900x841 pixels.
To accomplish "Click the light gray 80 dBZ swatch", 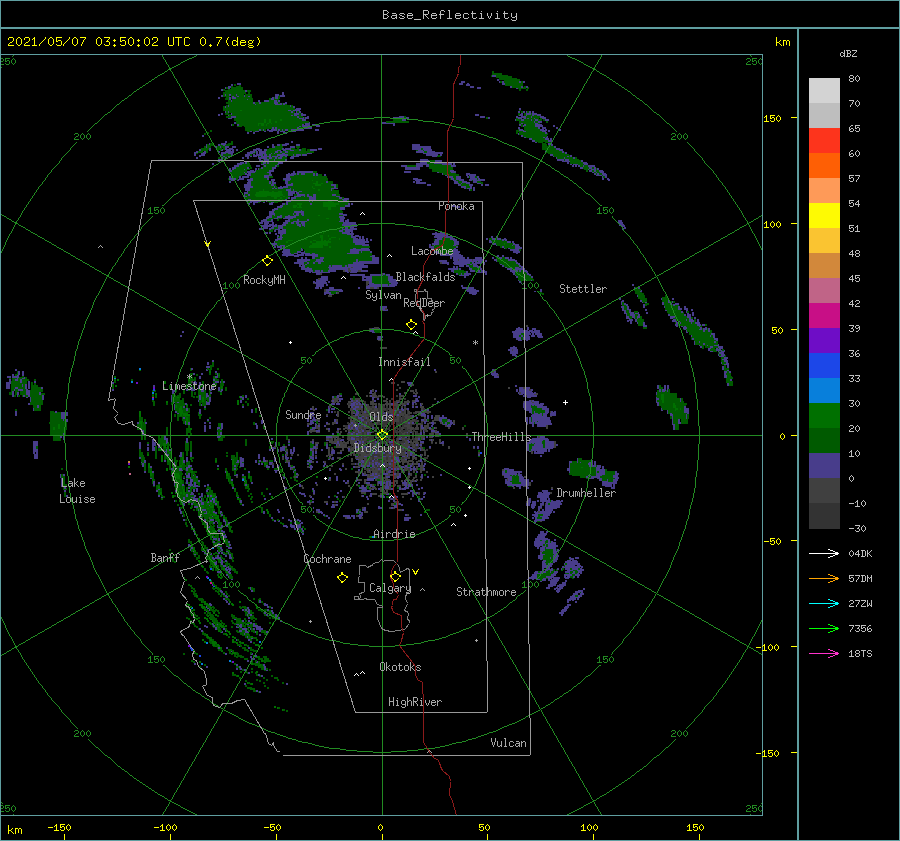I will coord(824,91).
